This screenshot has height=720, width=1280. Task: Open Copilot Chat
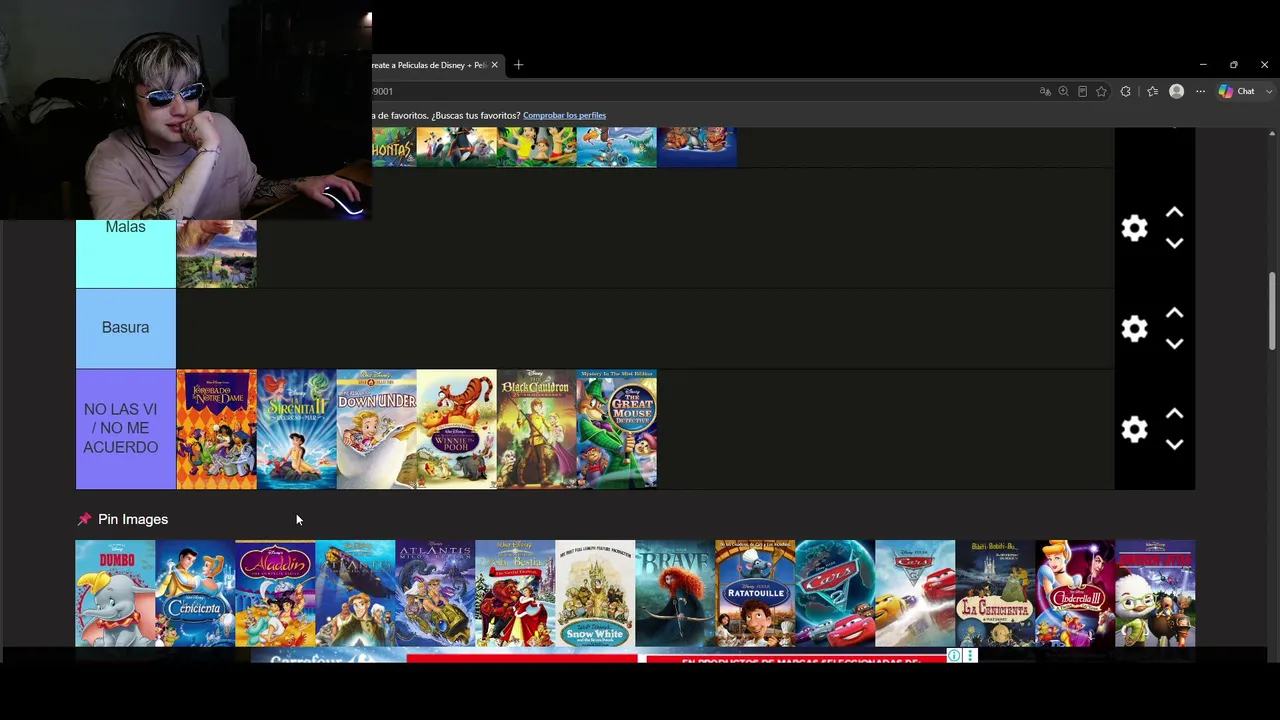(x=1237, y=91)
